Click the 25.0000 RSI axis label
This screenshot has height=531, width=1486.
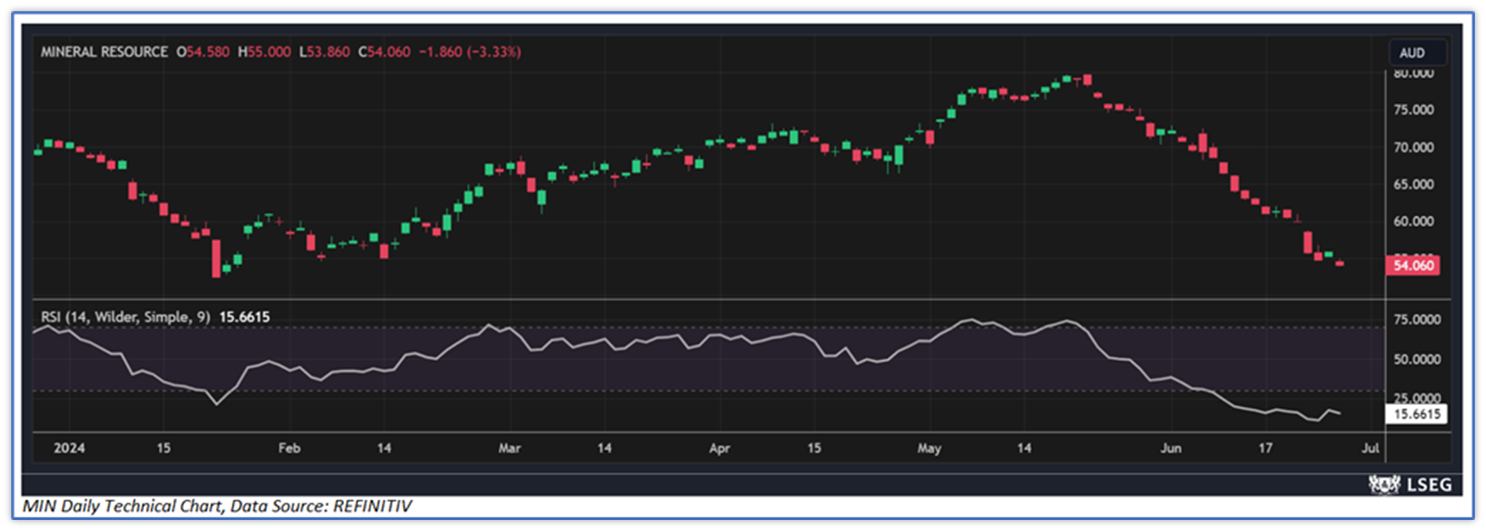pos(1416,397)
